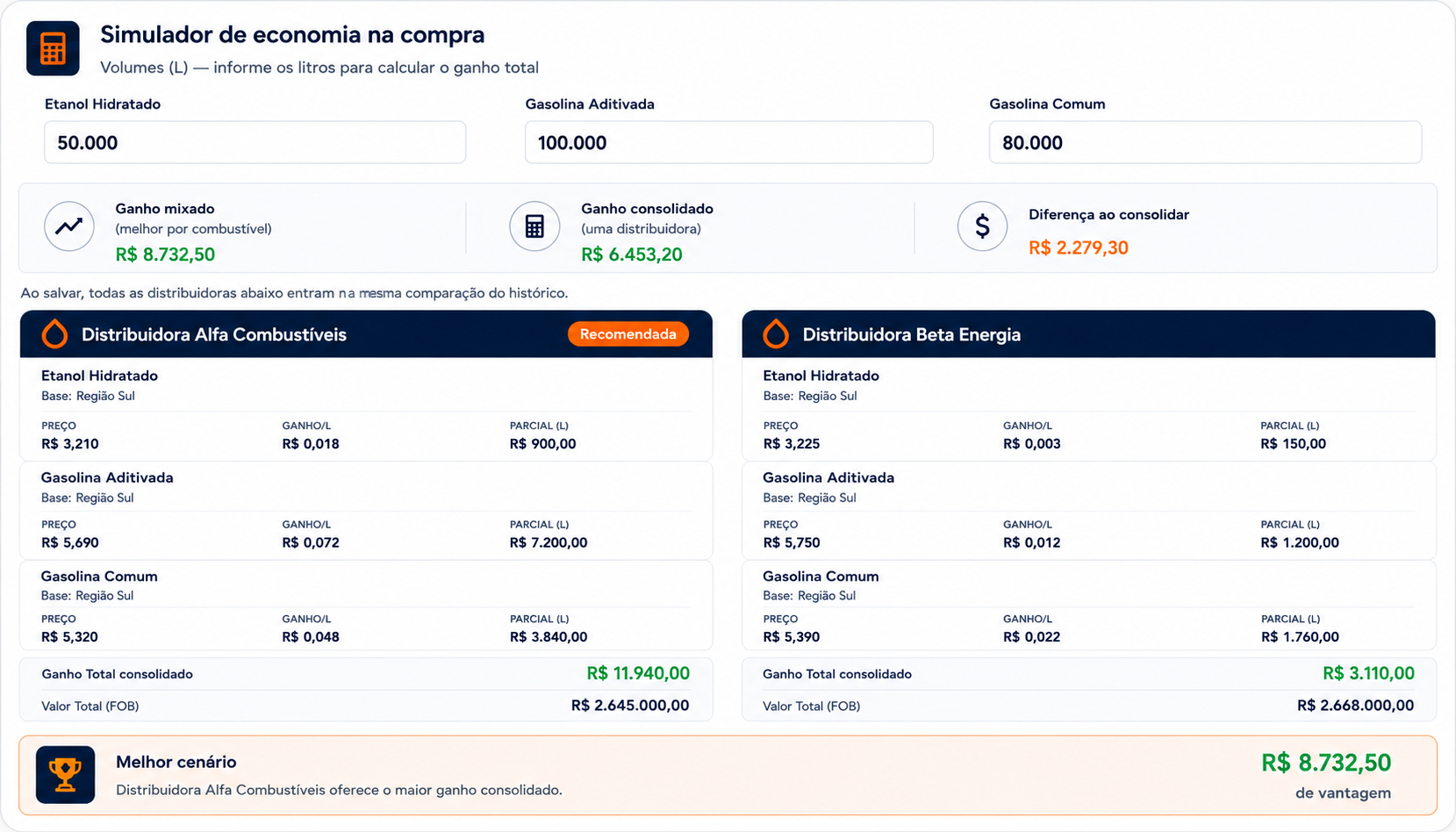Click the Recomendada badge on Alfa card
This screenshot has width=1456, height=832.
[x=628, y=334]
